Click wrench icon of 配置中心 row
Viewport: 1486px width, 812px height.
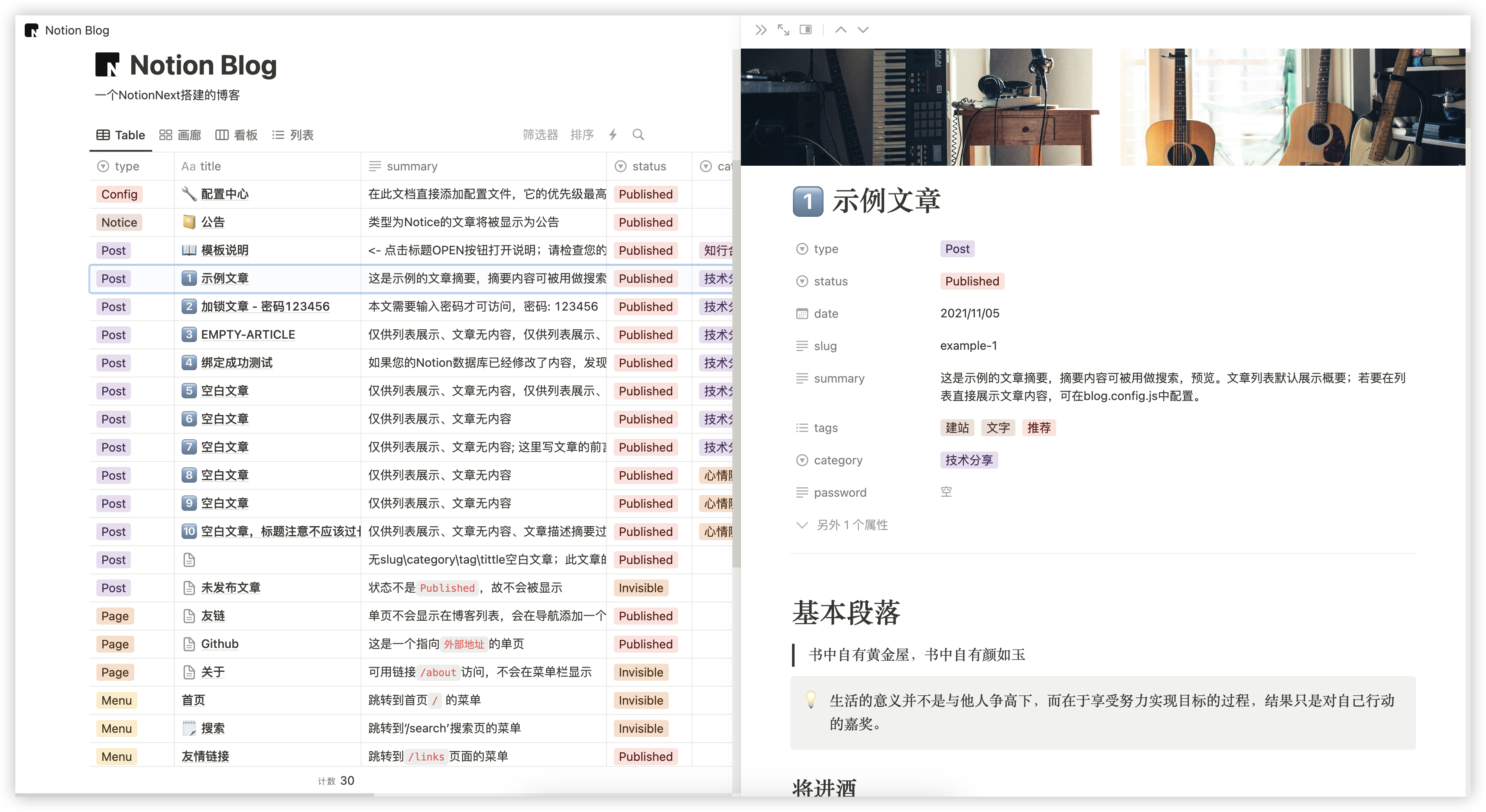coord(189,194)
